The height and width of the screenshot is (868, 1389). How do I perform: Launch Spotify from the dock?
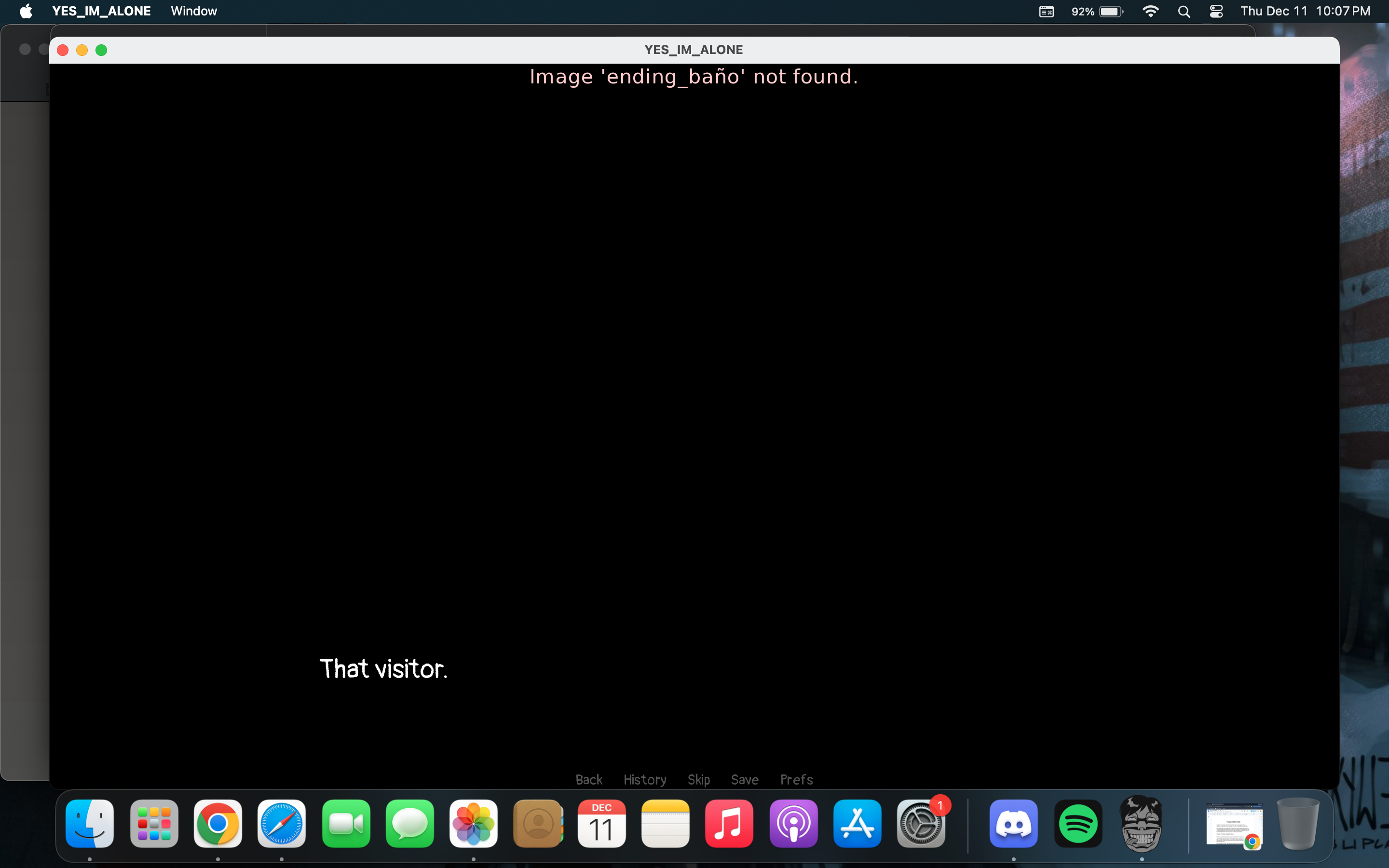1077,824
